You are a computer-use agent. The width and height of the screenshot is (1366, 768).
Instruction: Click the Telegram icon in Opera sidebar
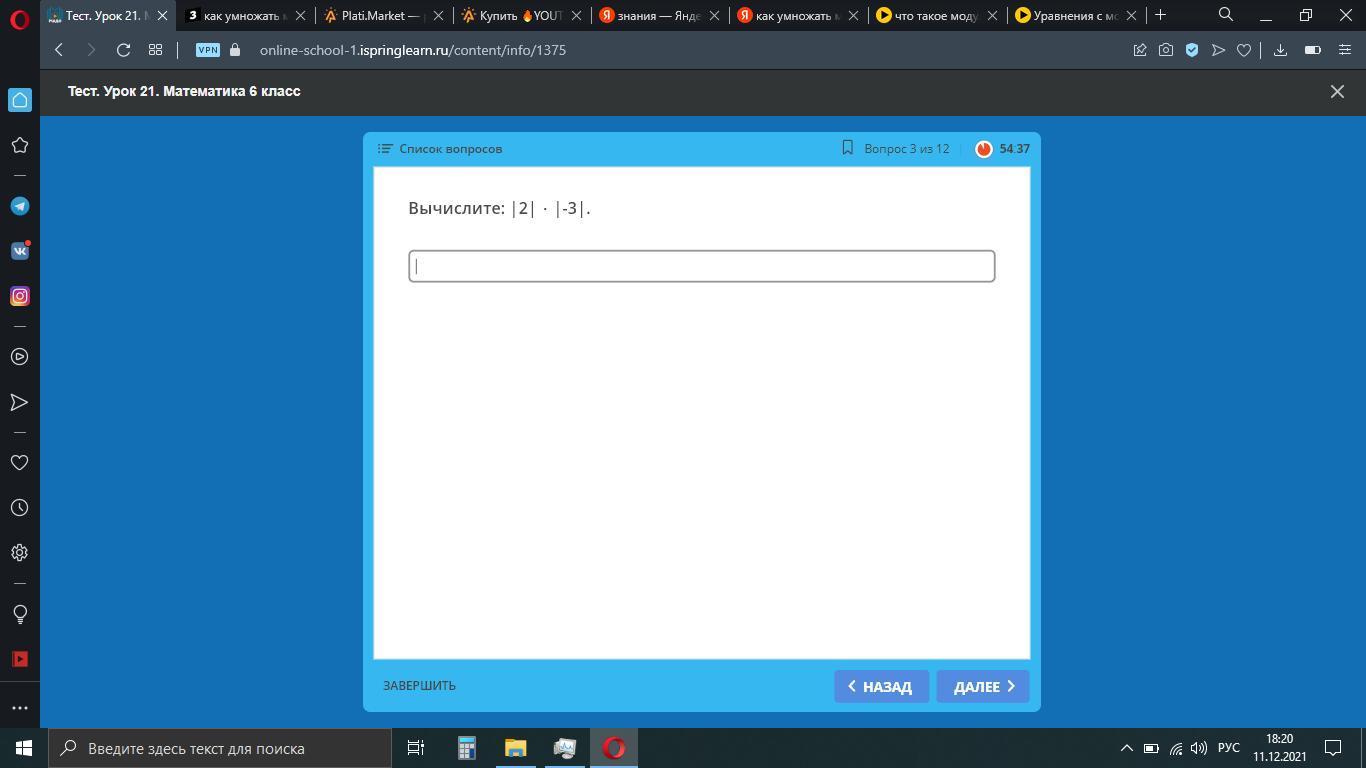click(19, 206)
